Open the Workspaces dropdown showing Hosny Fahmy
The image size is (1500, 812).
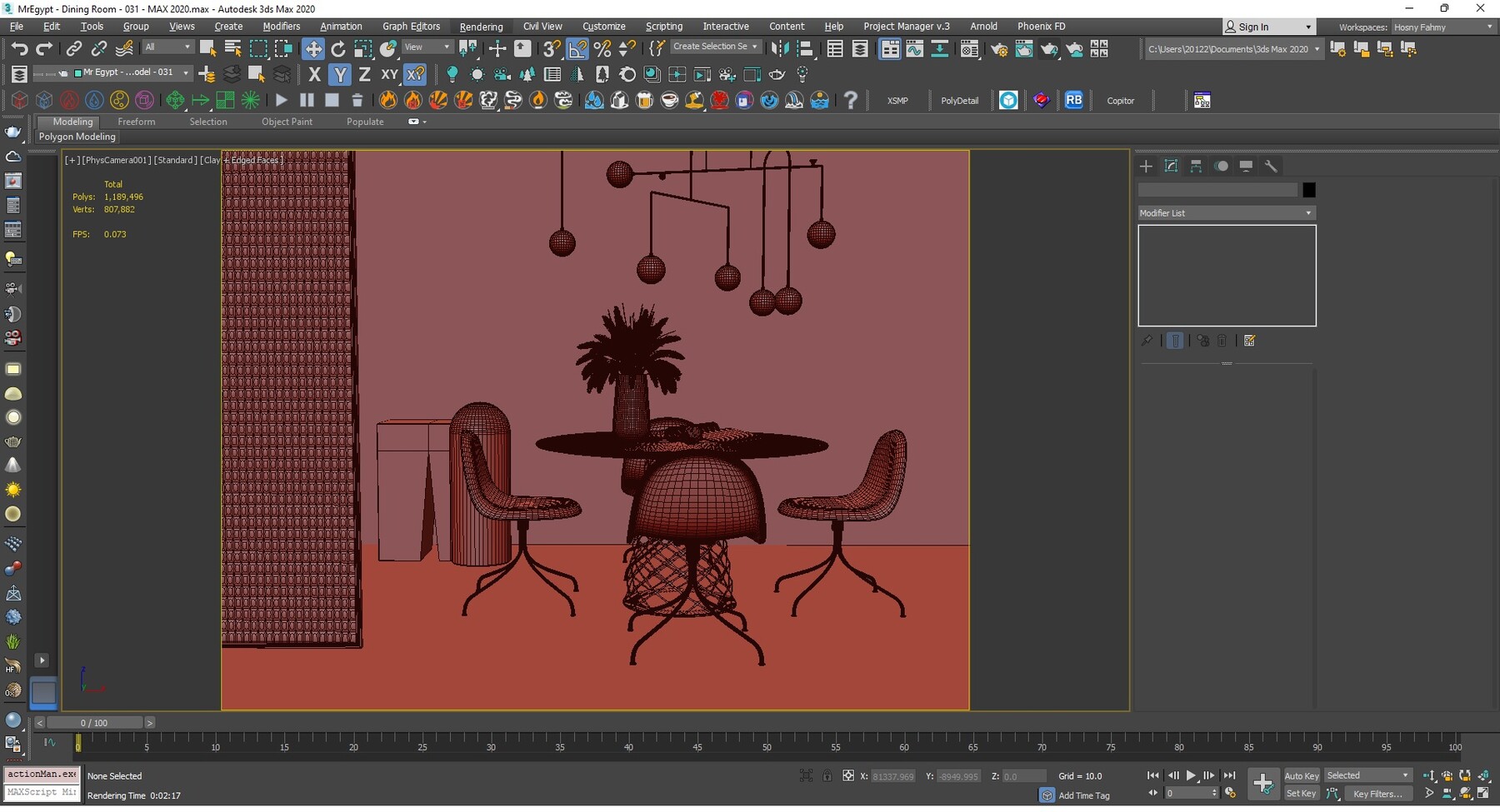(x=1443, y=27)
